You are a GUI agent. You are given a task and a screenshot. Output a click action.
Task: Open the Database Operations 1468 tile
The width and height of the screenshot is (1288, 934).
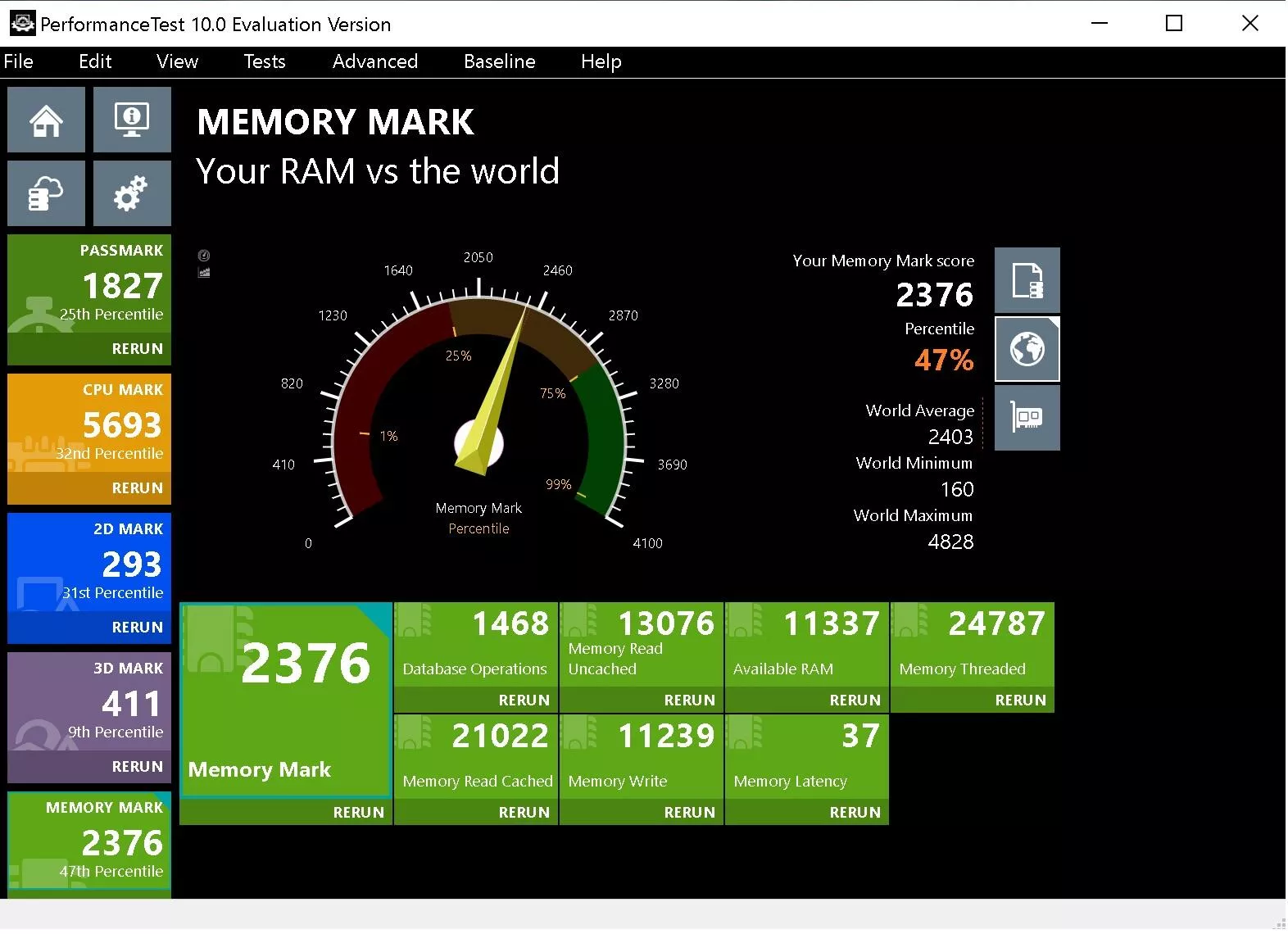(x=476, y=645)
